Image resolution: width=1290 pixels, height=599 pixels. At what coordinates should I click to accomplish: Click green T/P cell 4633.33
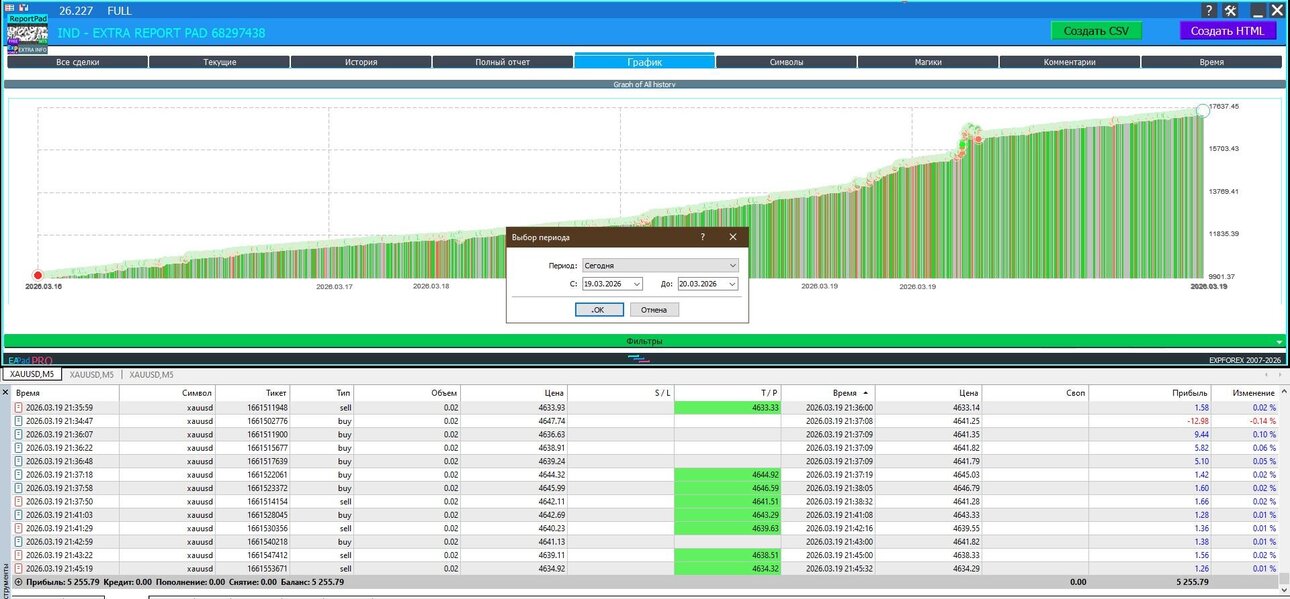click(x=728, y=408)
